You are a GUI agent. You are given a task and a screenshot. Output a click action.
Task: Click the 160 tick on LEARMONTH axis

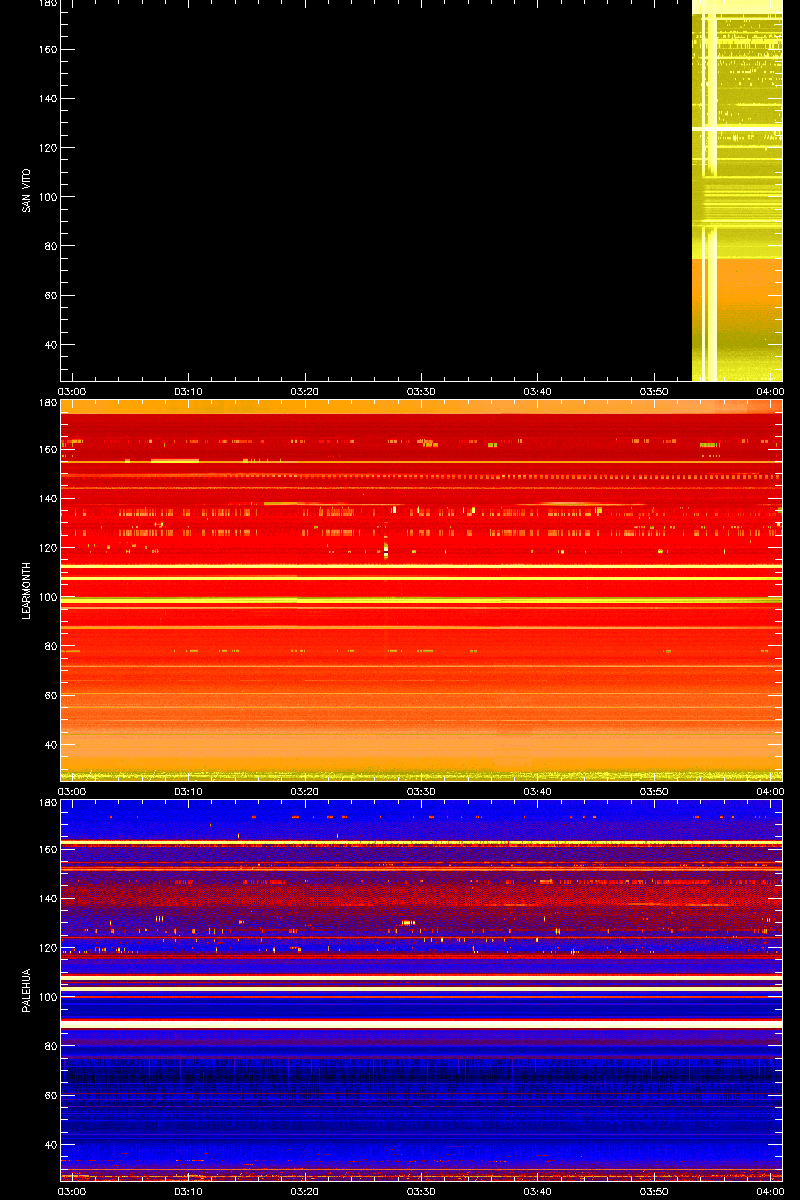pyautogui.click(x=46, y=450)
